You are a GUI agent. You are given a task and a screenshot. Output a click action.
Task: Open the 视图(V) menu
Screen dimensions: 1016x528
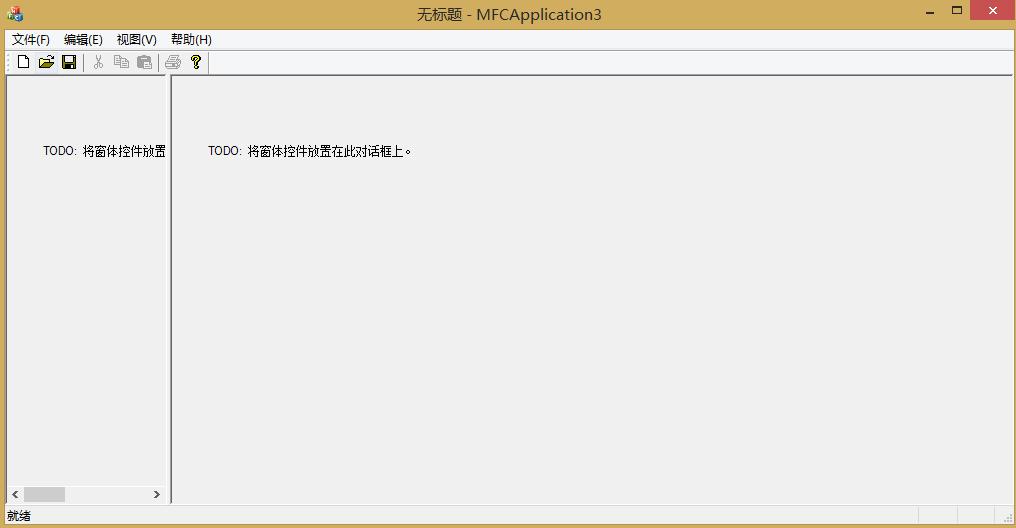137,40
